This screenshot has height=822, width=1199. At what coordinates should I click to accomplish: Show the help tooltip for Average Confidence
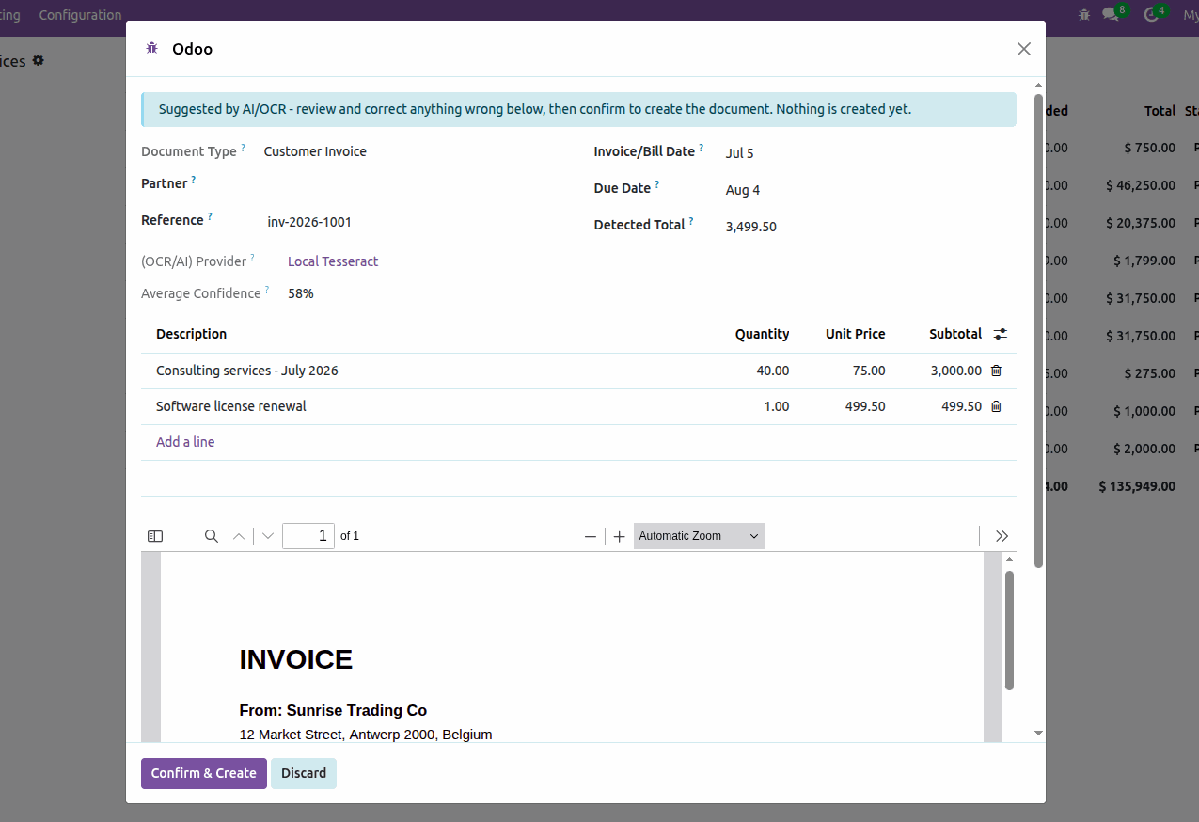tap(267, 290)
